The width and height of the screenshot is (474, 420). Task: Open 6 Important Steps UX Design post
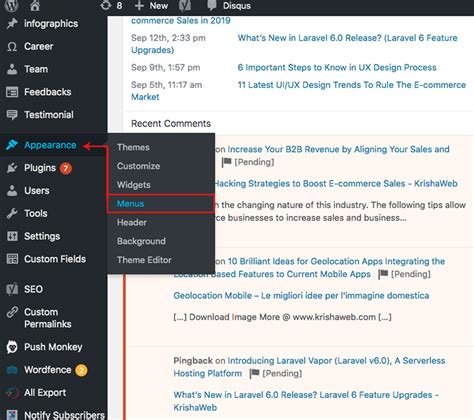pos(337,68)
